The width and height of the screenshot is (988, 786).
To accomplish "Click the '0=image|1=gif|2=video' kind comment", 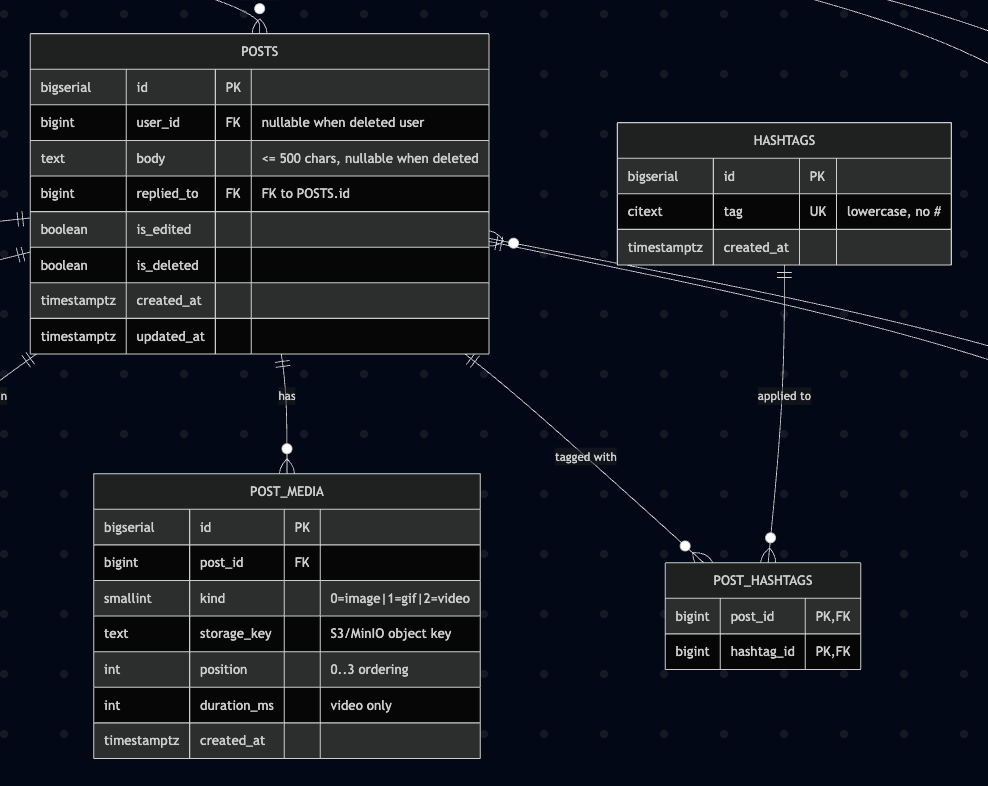I will click(400, 598).
